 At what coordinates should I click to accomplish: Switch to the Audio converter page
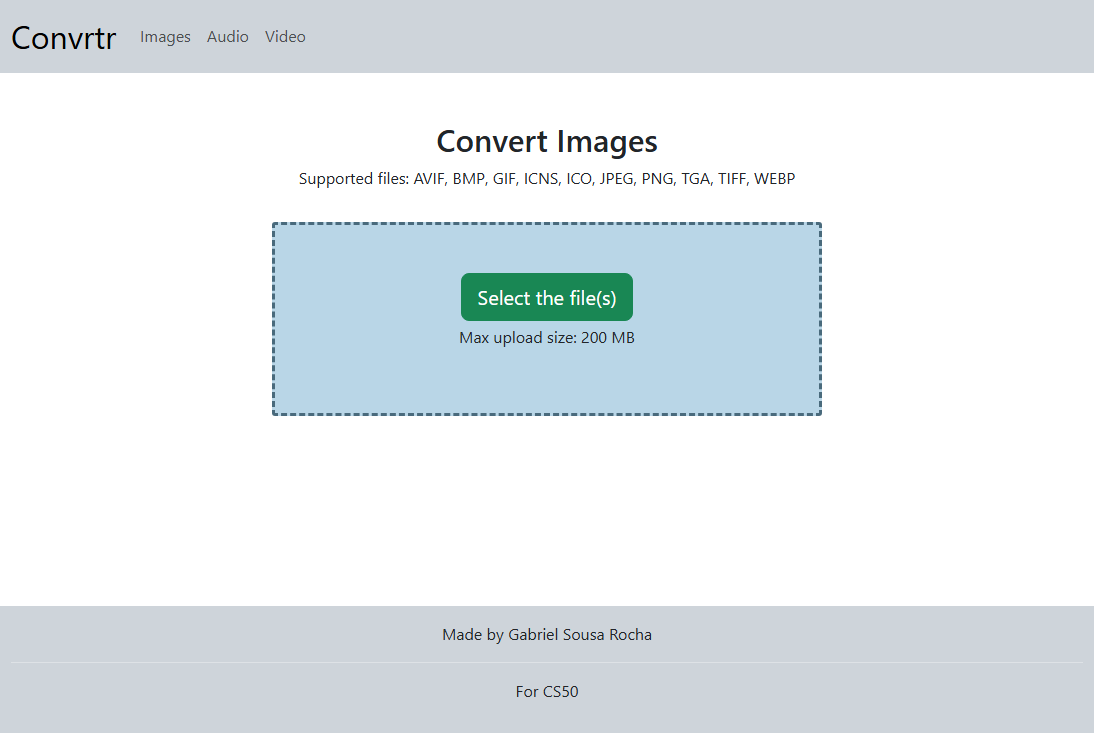click(x=227, y=37)
